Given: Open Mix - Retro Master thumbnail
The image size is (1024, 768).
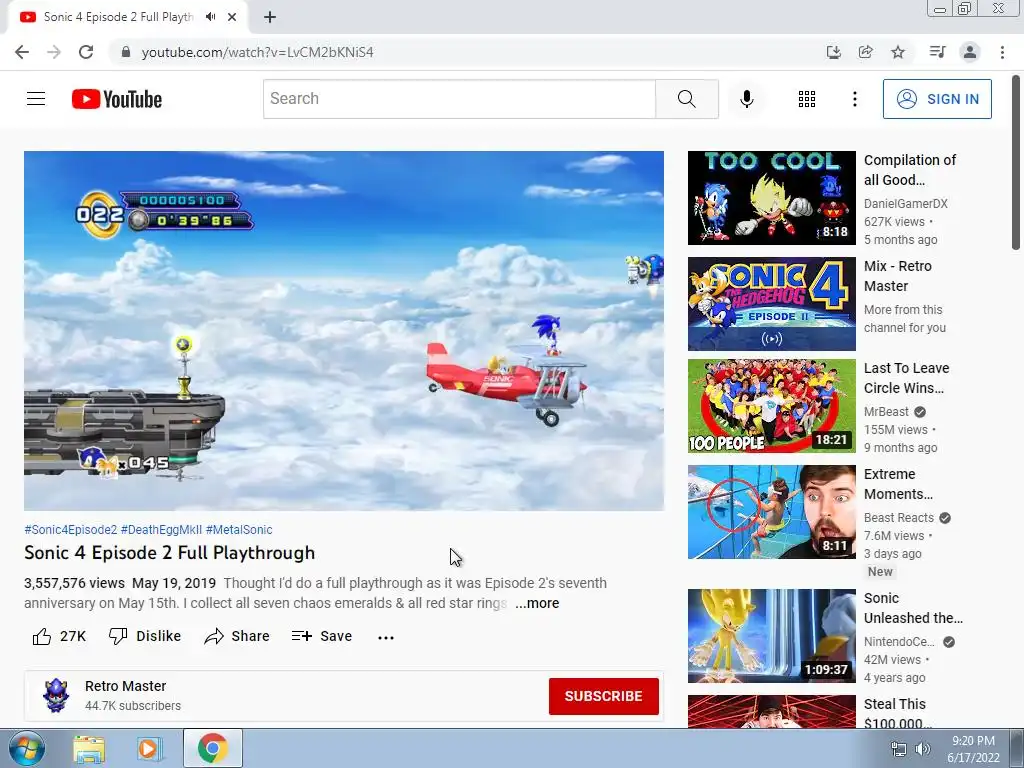Looking at the screenshot, I should tap(771, 304).
